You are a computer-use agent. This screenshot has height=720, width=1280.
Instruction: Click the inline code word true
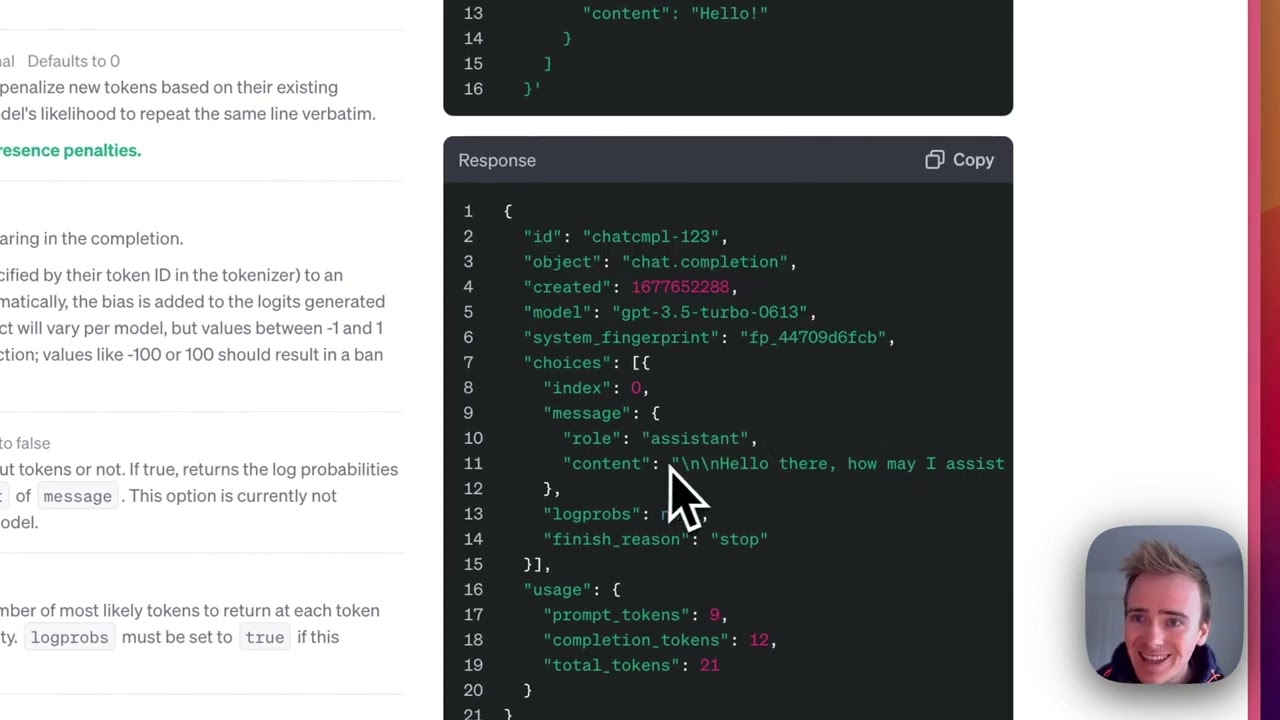265,637
